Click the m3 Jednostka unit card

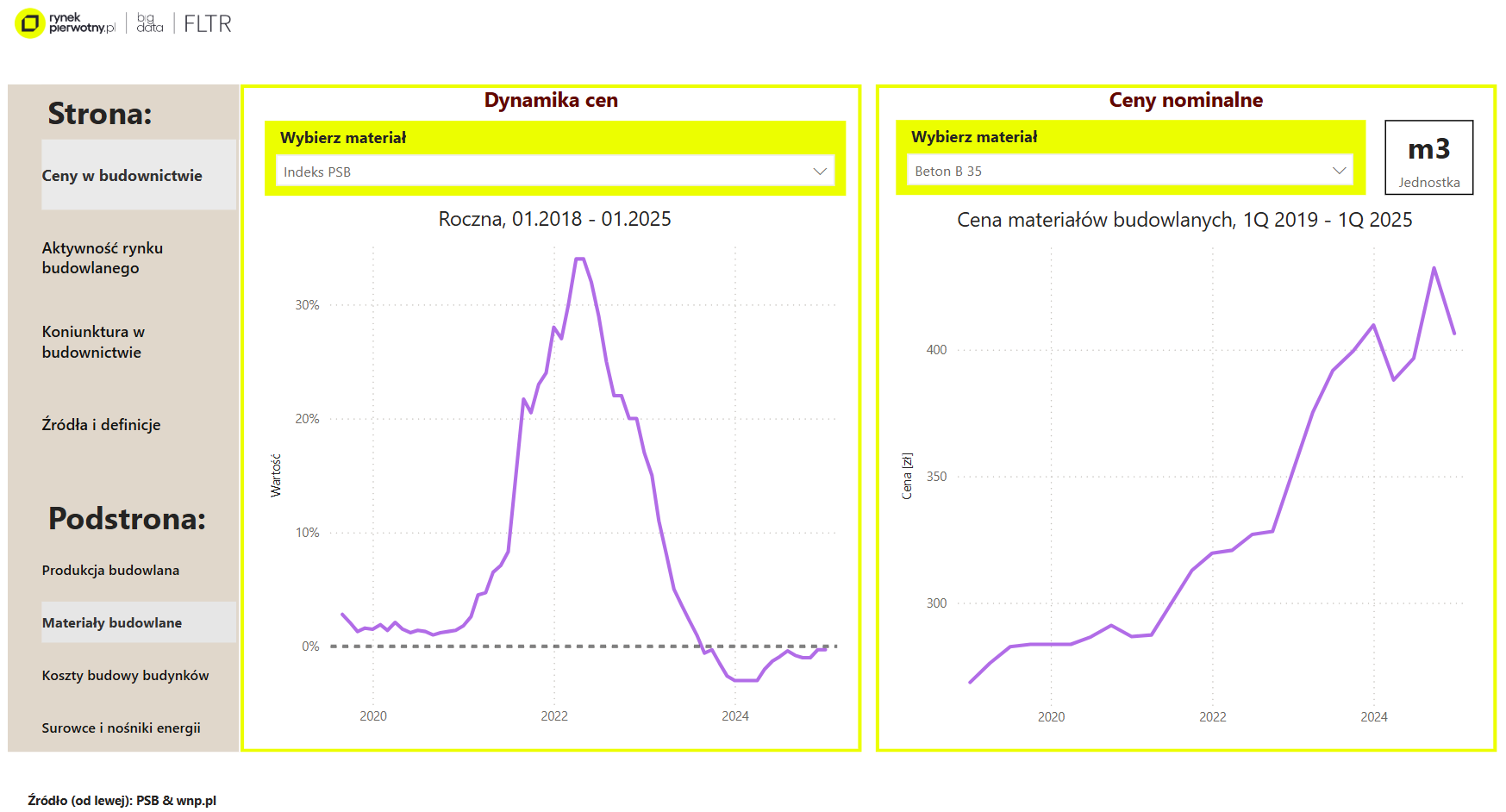pos(1428,158)
